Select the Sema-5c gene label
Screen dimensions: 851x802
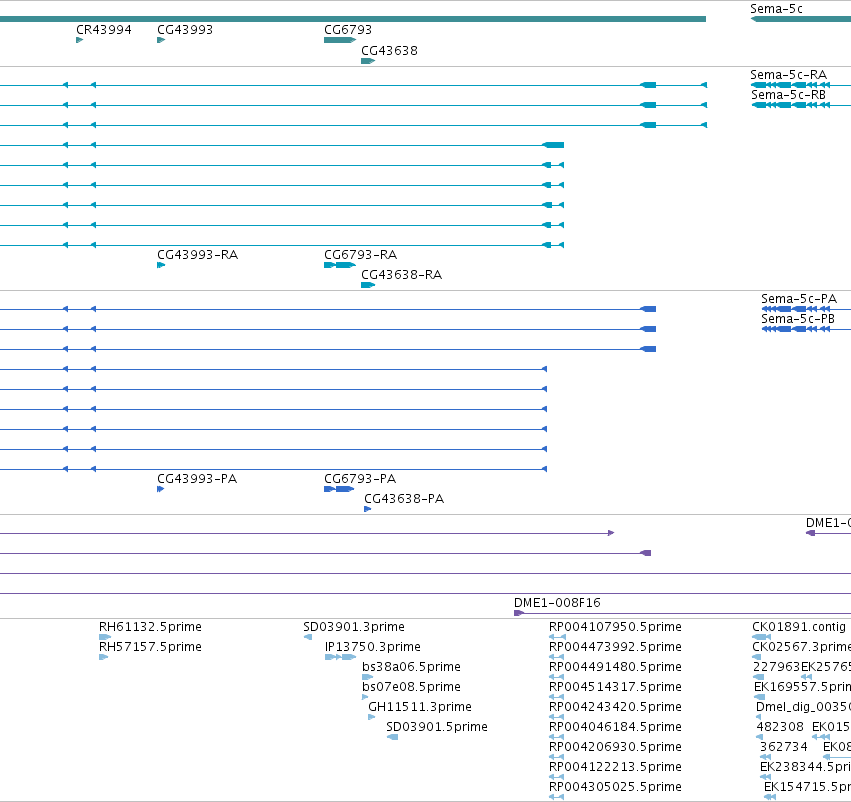click(776, 9)
